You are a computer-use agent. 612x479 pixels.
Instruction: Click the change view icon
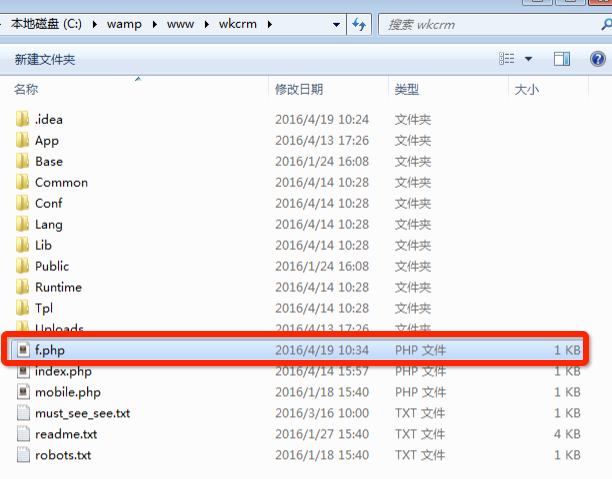coord(508,59)
